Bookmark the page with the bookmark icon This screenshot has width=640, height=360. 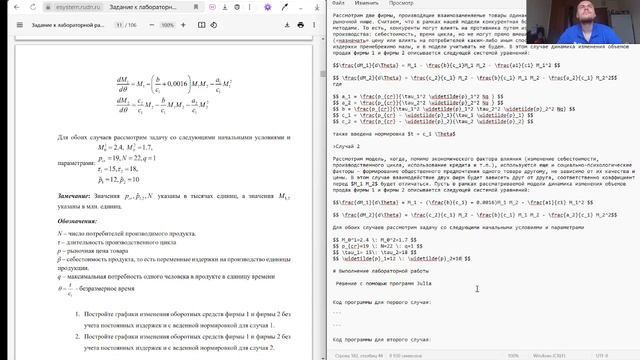click(x=196, y=7)
